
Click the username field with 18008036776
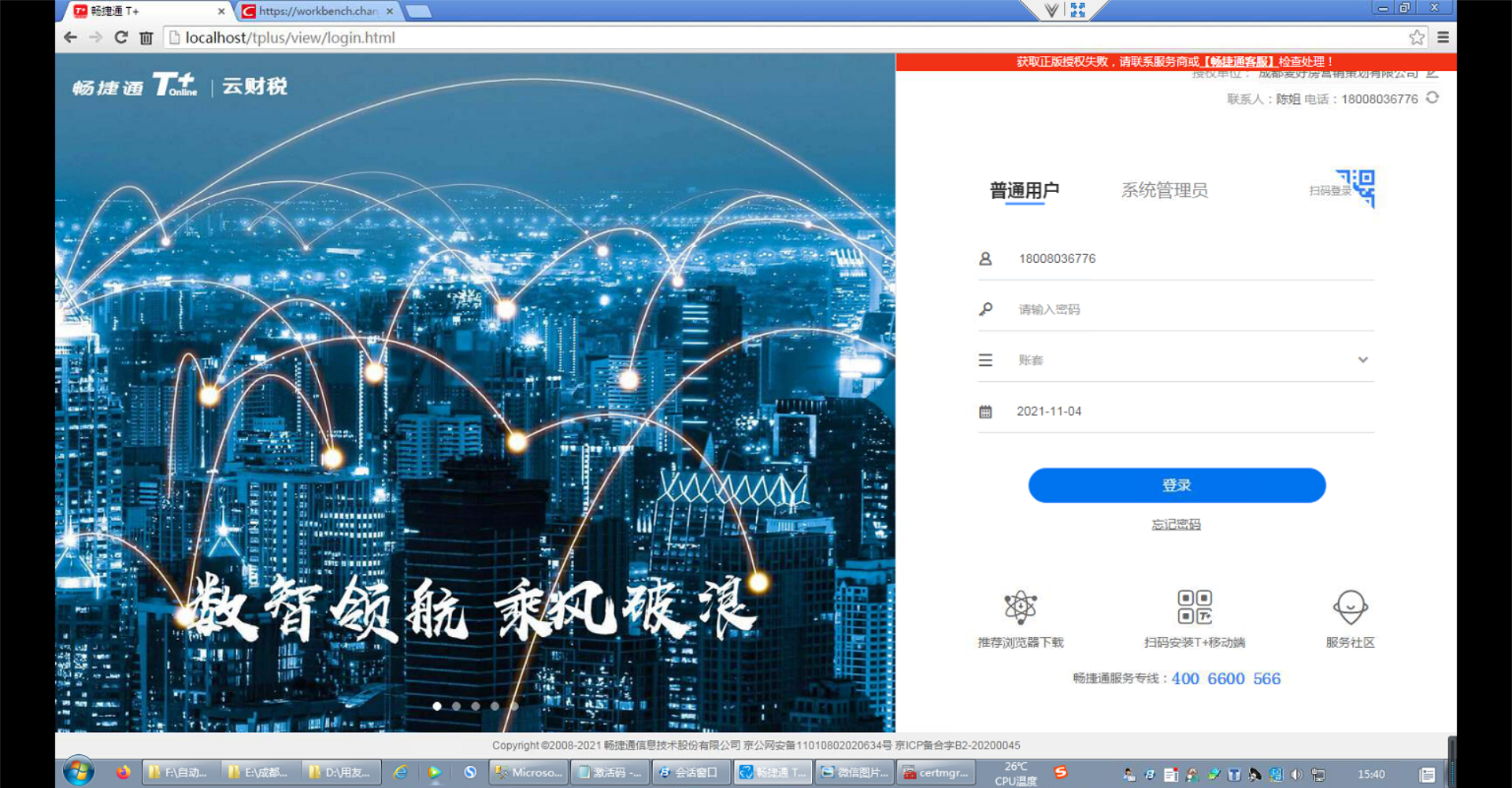1177,258
